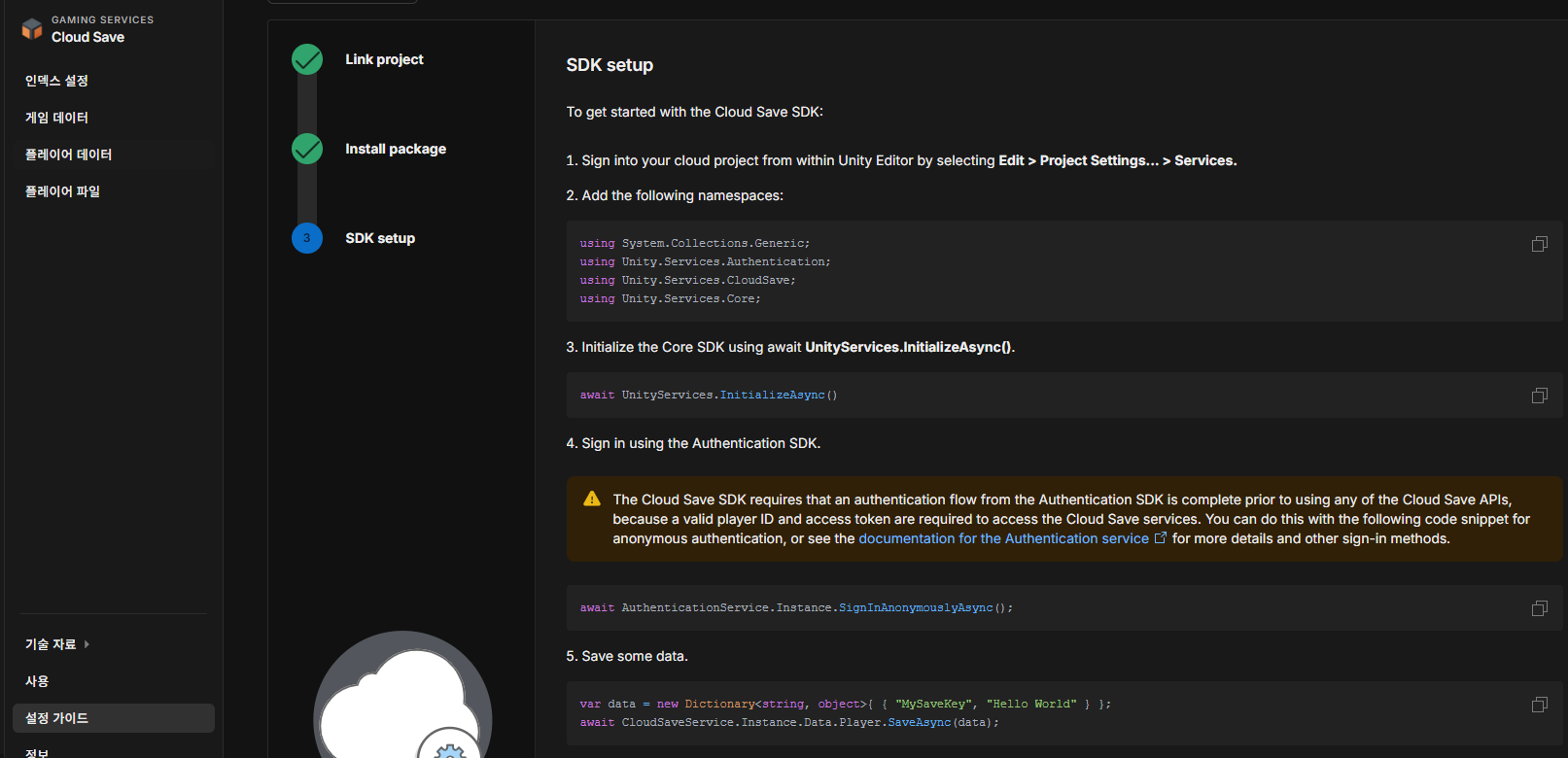Click 'using System.Collections.Generic;' code line
Screen dimensions: 1568x758
[x=695, y=243]
